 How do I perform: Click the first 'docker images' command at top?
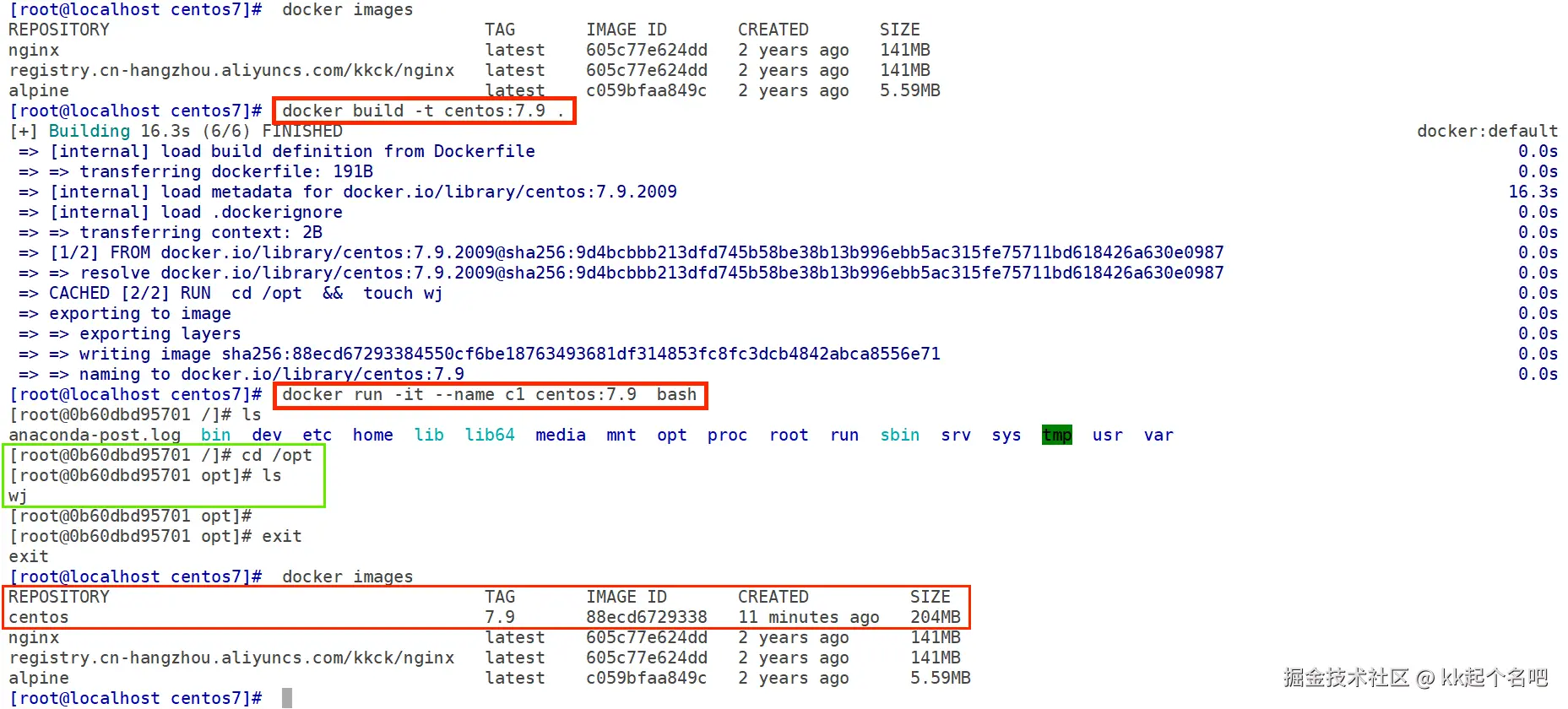[x=348, y=9]
